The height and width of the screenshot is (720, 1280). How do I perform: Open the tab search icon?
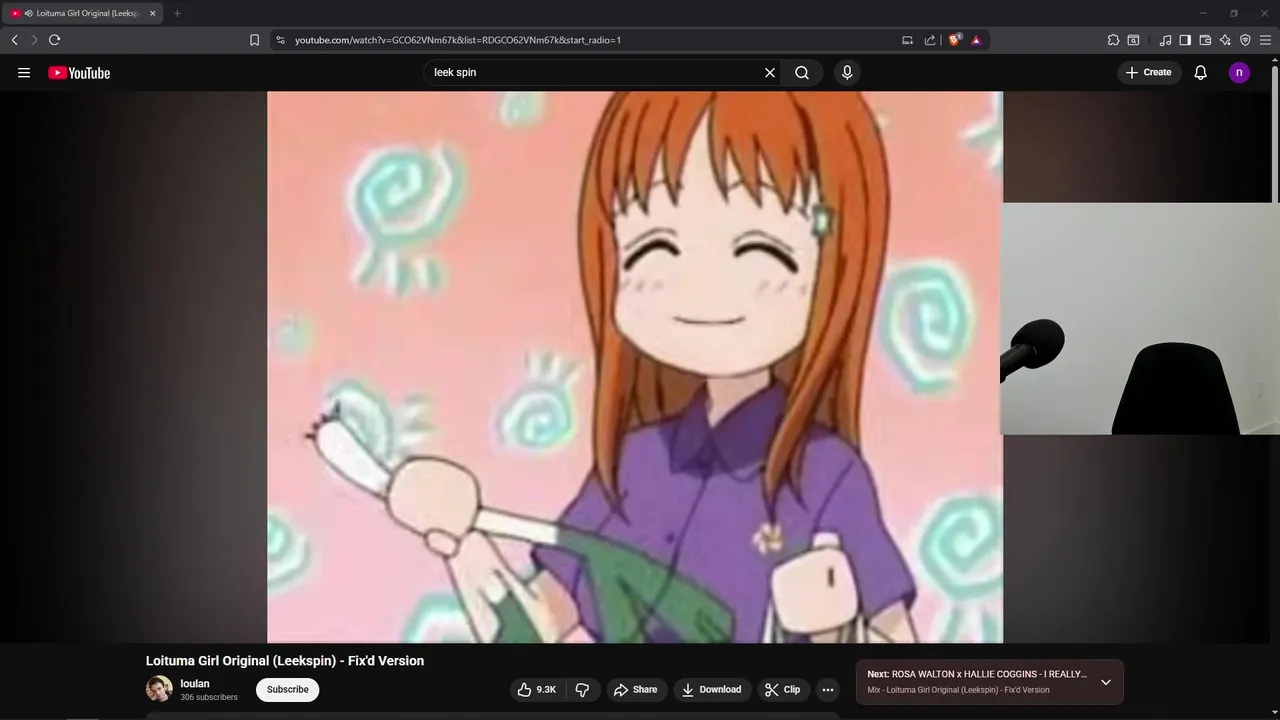coord(1133,40)
